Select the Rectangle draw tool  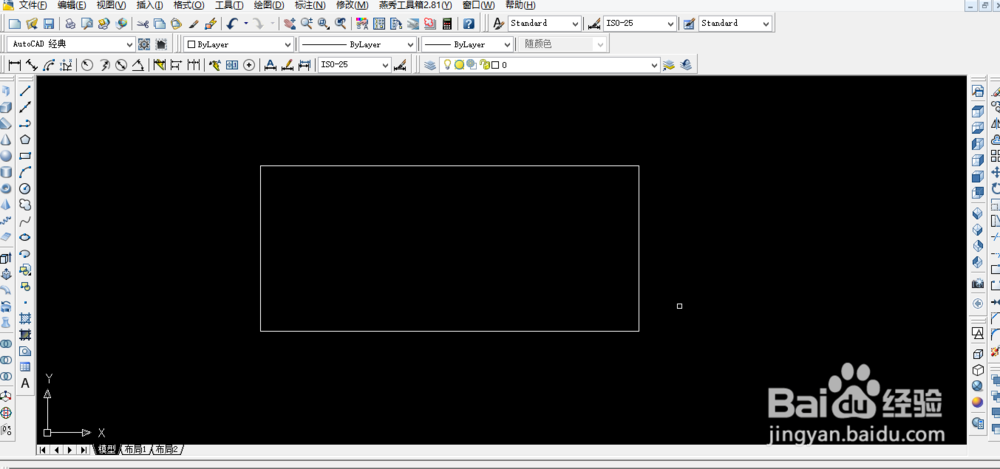point(26,156)
